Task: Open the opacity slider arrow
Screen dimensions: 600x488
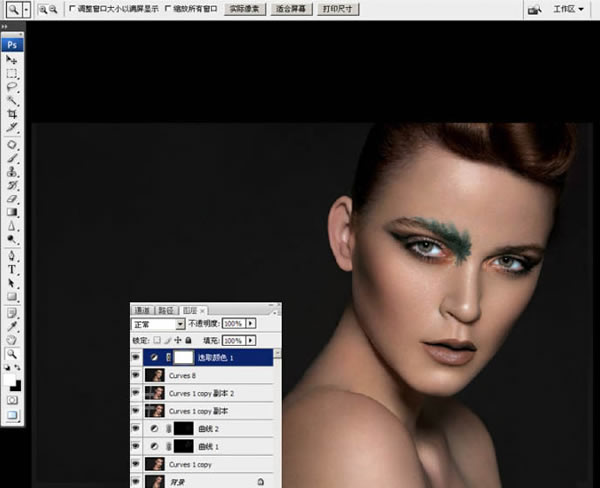Action: pos(251,323)
